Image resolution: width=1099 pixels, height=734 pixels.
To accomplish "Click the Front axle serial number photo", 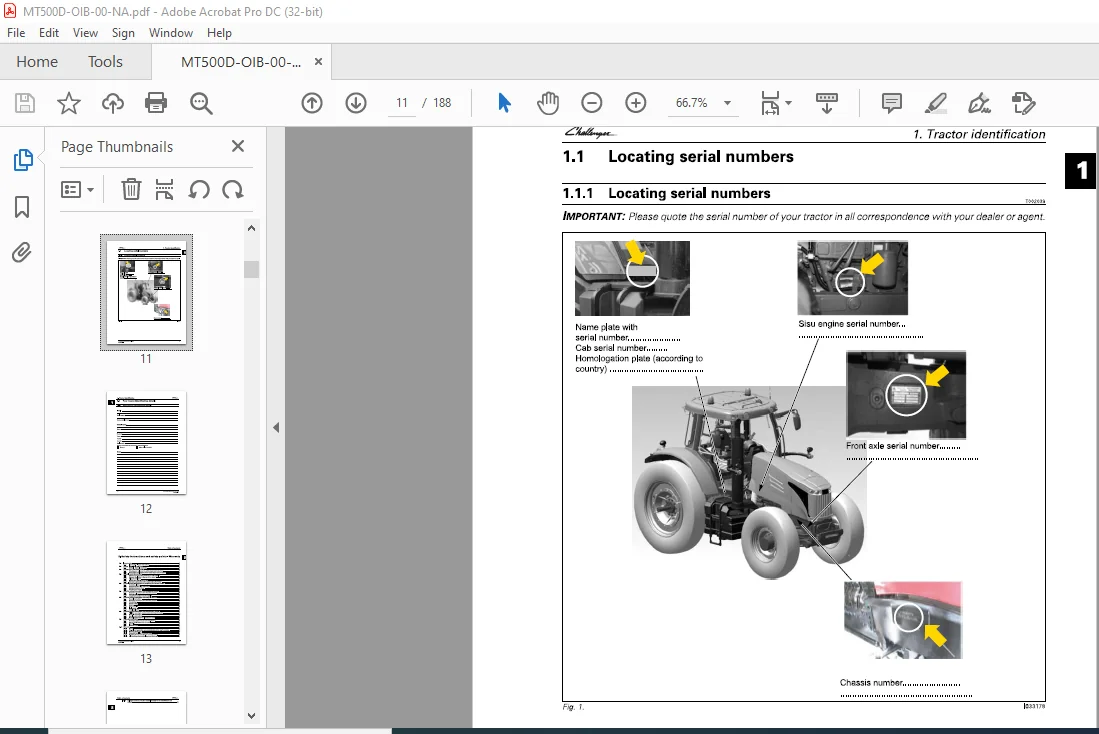I will 906,394.
